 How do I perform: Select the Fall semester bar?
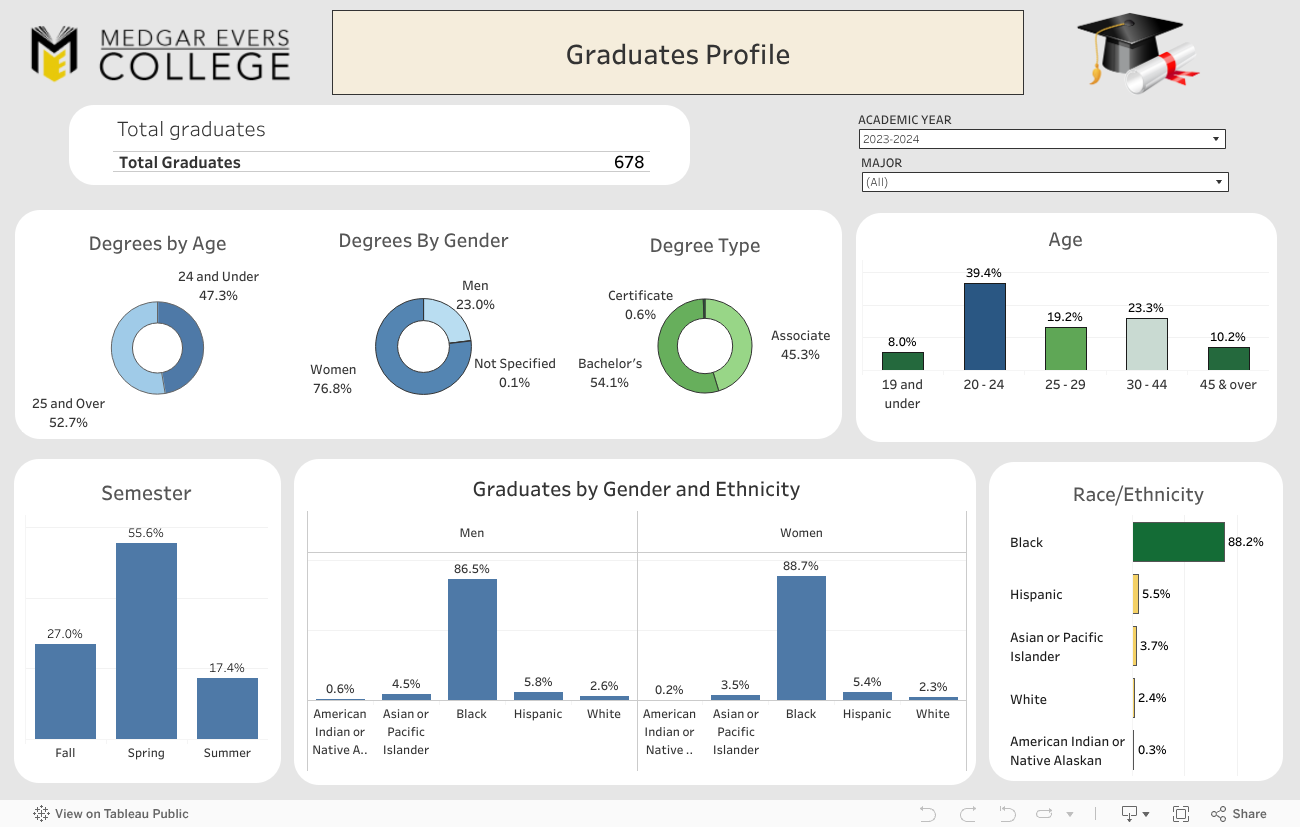coord(65,691)
